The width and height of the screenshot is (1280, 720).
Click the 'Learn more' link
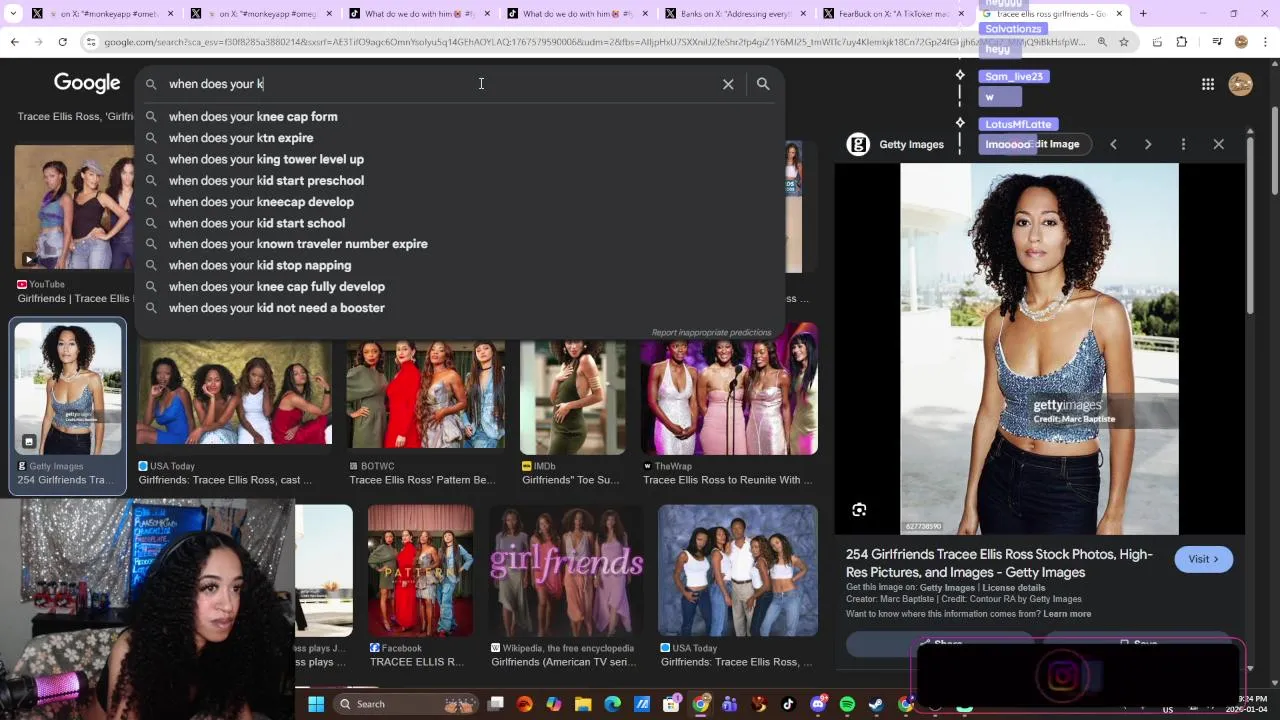(1067, 614)
